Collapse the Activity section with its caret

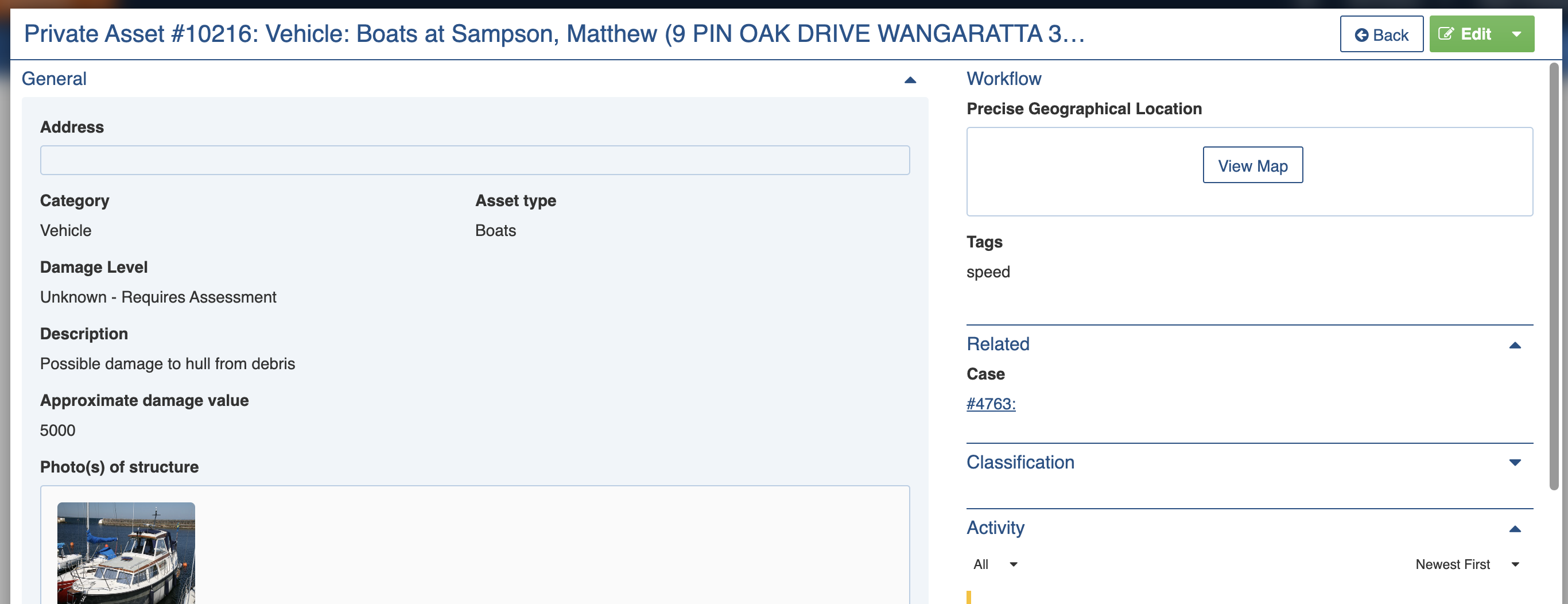(x=1515, y=529)
